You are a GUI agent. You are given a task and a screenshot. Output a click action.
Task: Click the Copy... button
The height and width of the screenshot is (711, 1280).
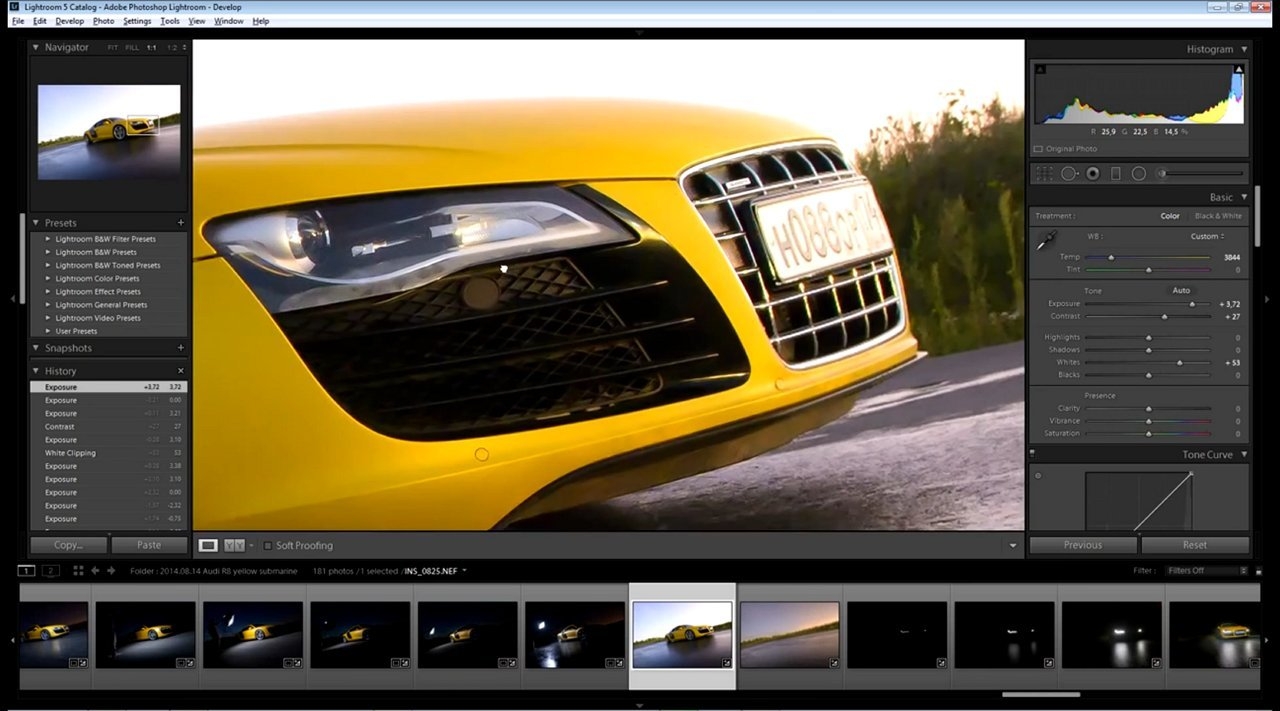68,545
